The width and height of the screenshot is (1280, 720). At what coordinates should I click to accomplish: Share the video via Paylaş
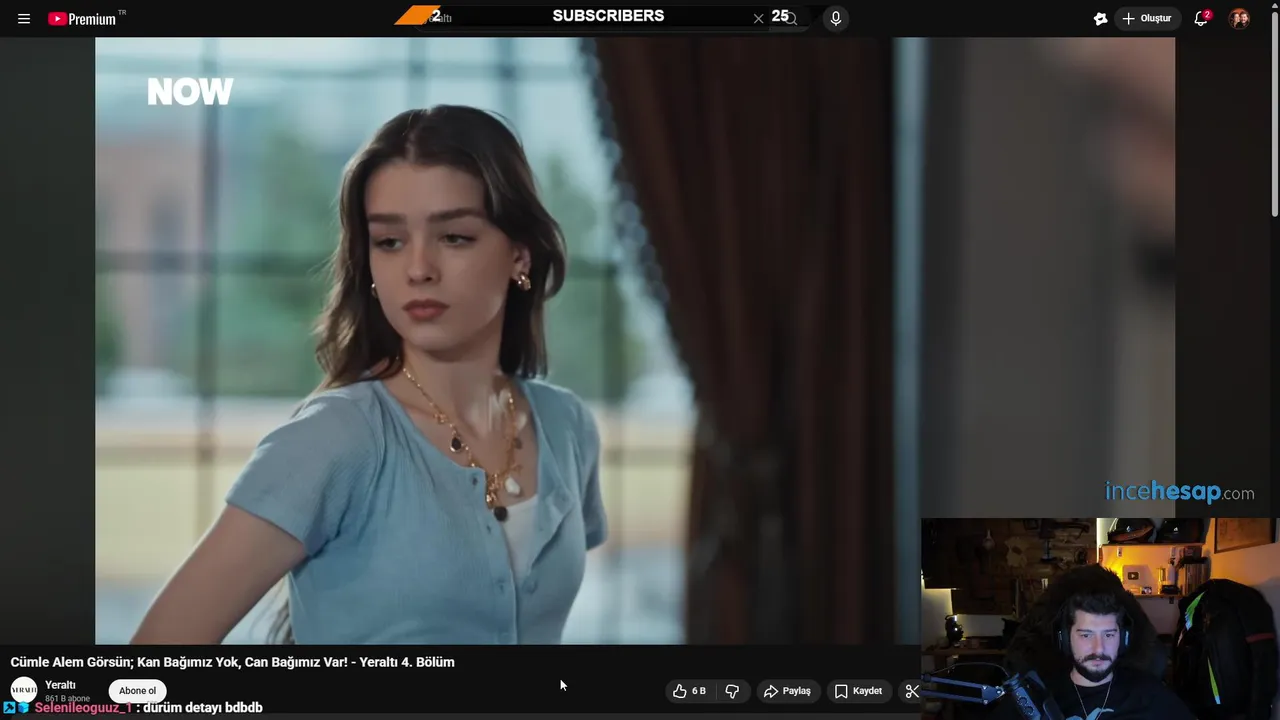point(787,691)
